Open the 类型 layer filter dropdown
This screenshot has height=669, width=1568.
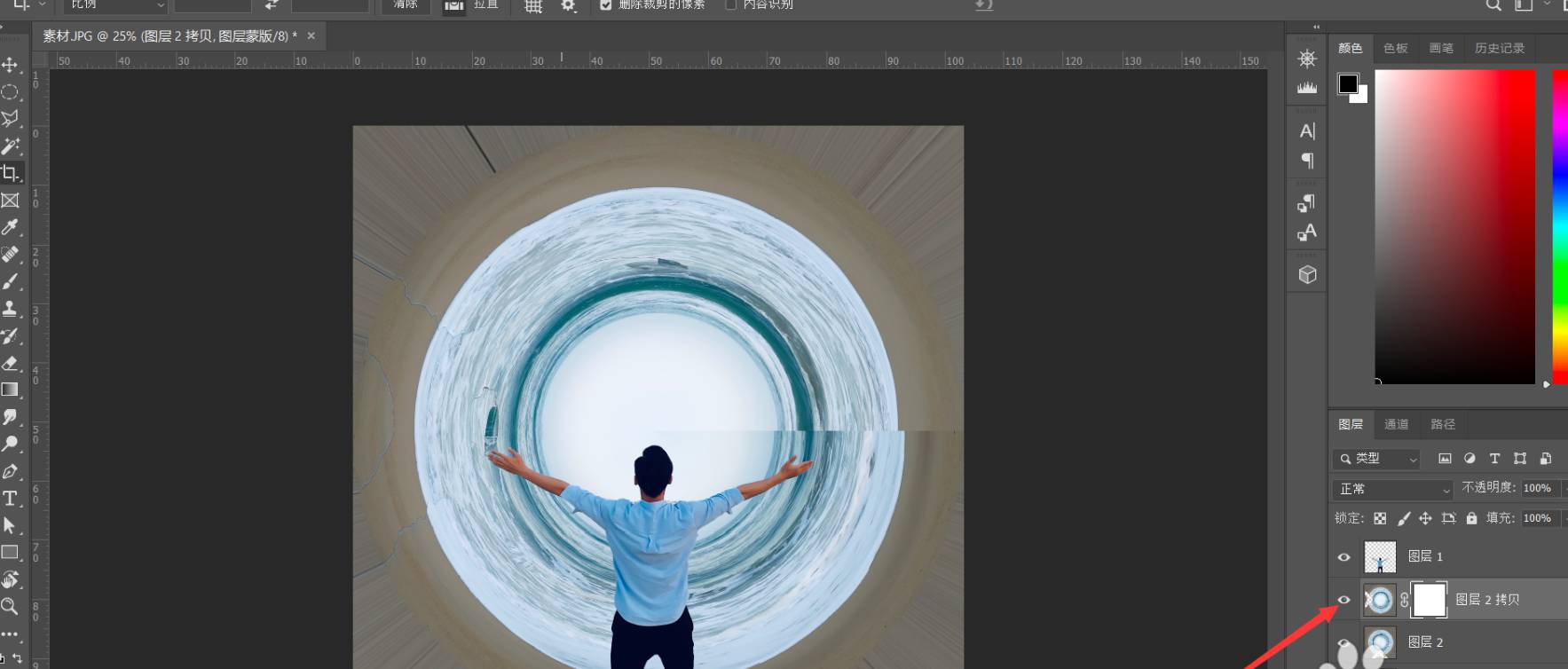(x=1376, y=459)
